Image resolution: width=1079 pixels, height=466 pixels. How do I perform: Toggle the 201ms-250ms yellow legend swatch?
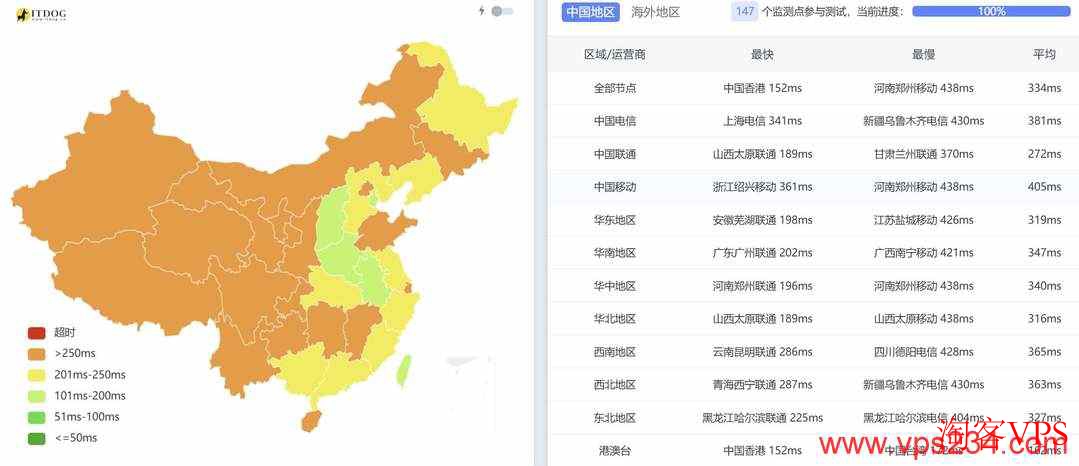coord(37,375)
